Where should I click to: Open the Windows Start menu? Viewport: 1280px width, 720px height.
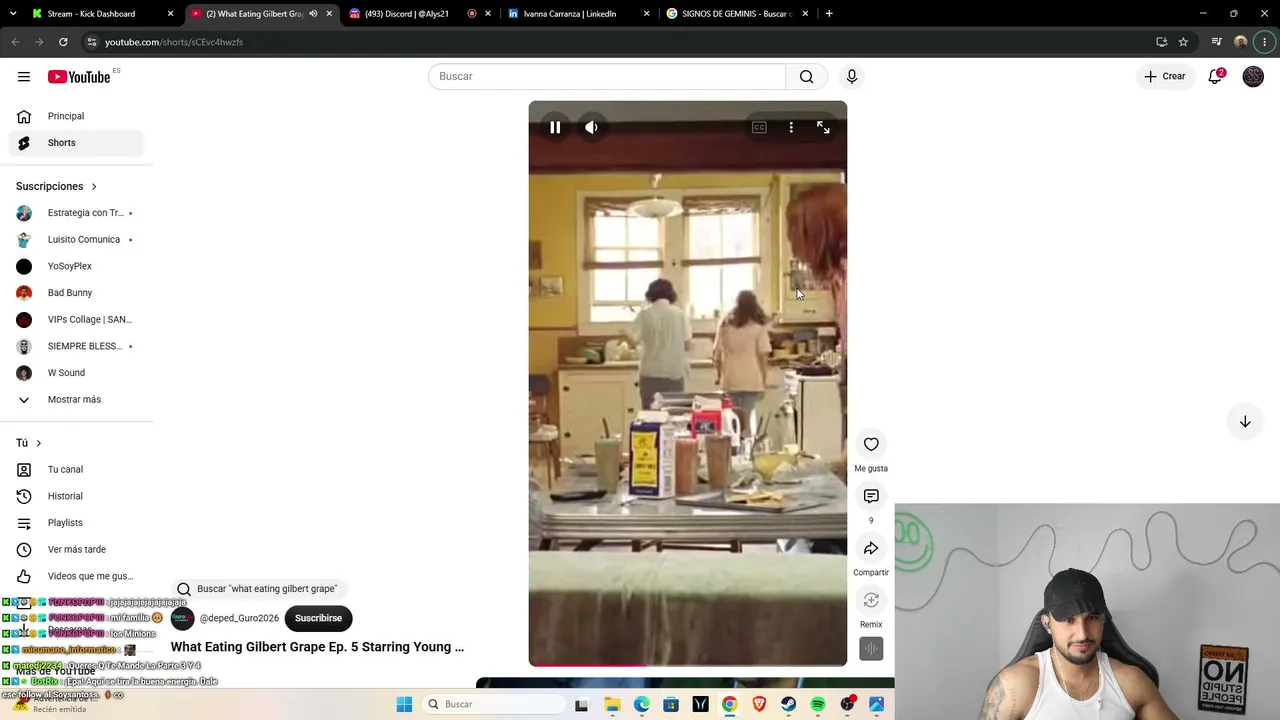tap(404, 704)
